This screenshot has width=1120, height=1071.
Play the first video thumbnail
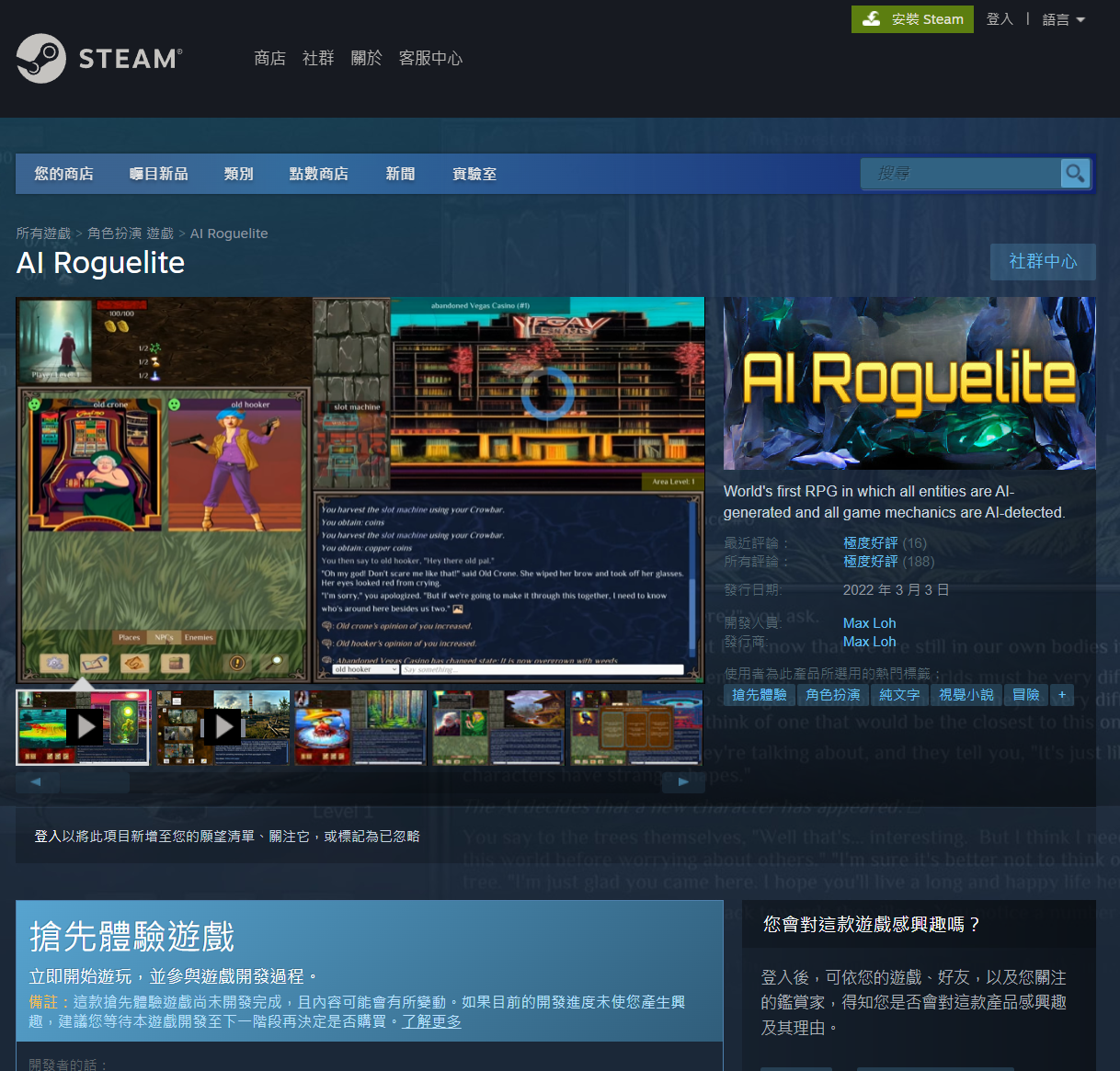(x=85, y=726)
